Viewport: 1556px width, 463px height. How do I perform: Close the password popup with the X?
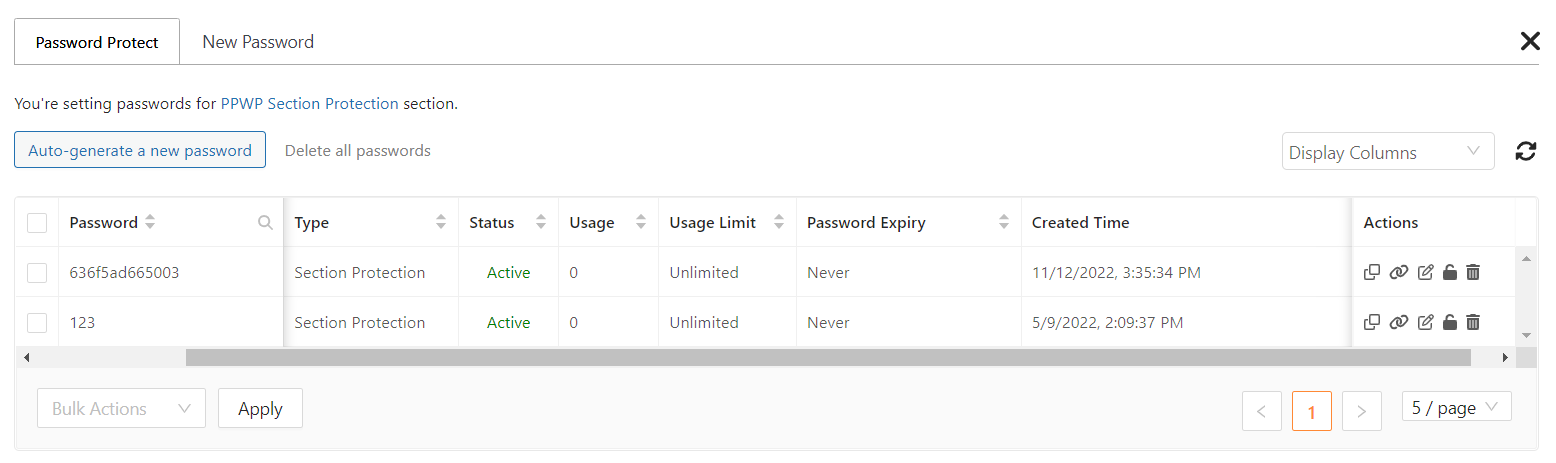point(1530,41)
